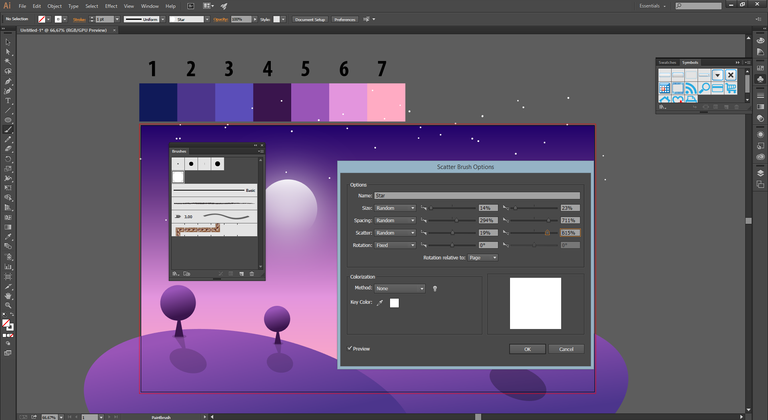The image size is (768, 420).
Task: Select the Paintbrush tool
Action: click(8, 130)
